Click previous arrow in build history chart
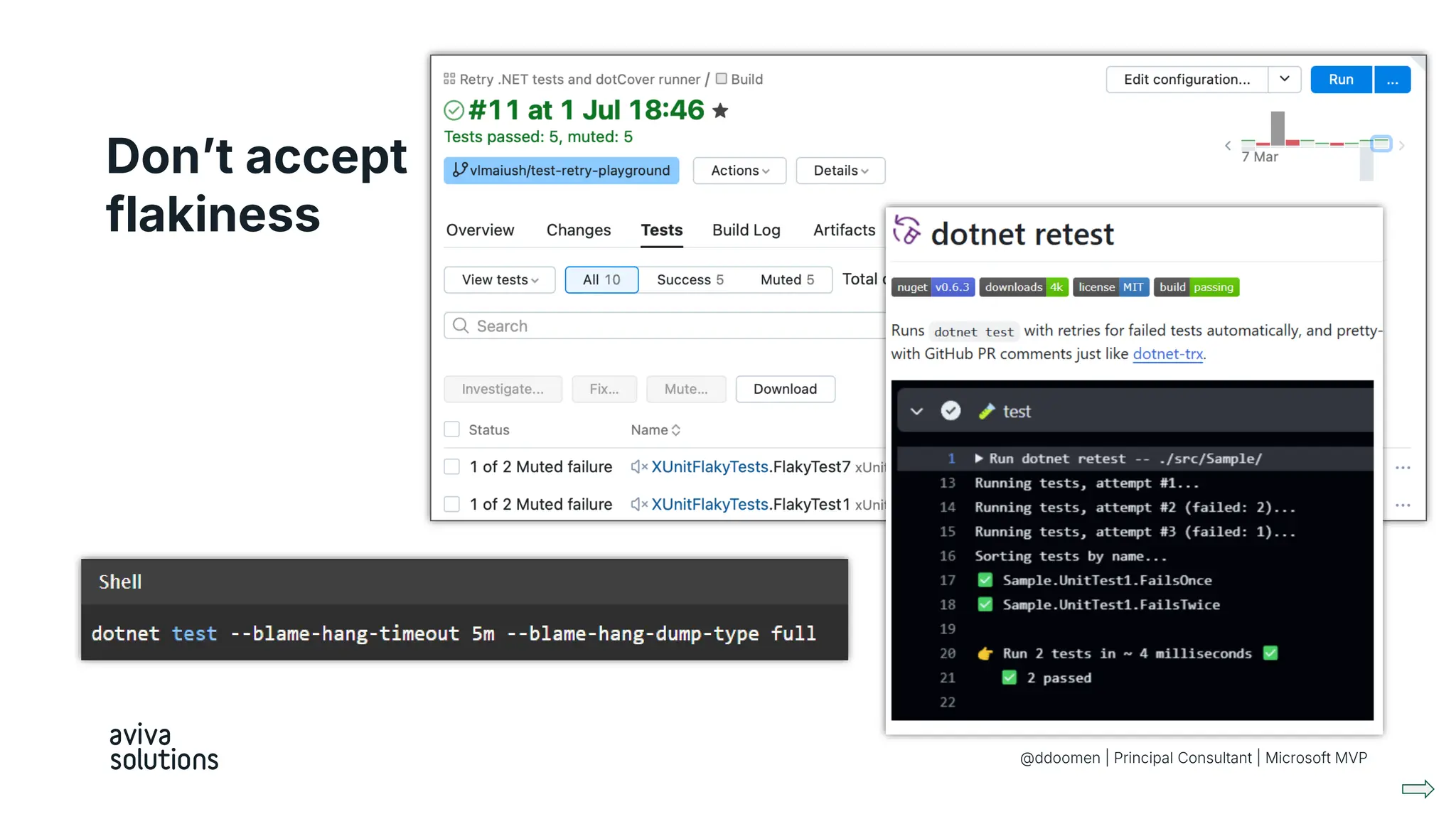The height and width of the screenshot is (819, 1456). coord(1228,146)
